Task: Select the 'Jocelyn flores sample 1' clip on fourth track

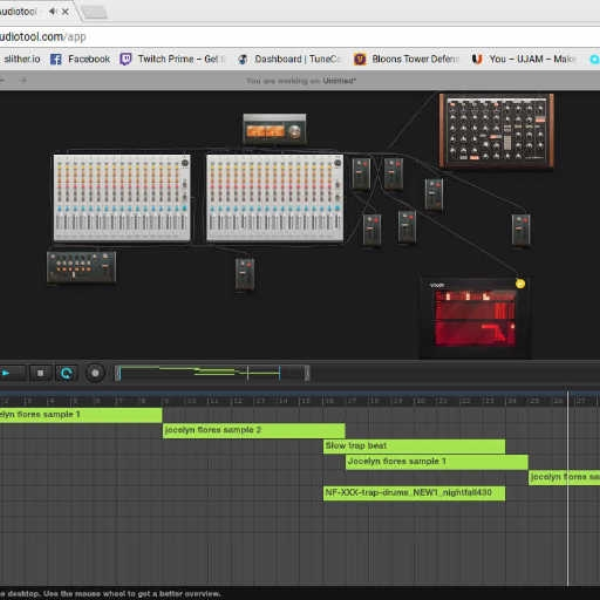Action: click(437, 462)
